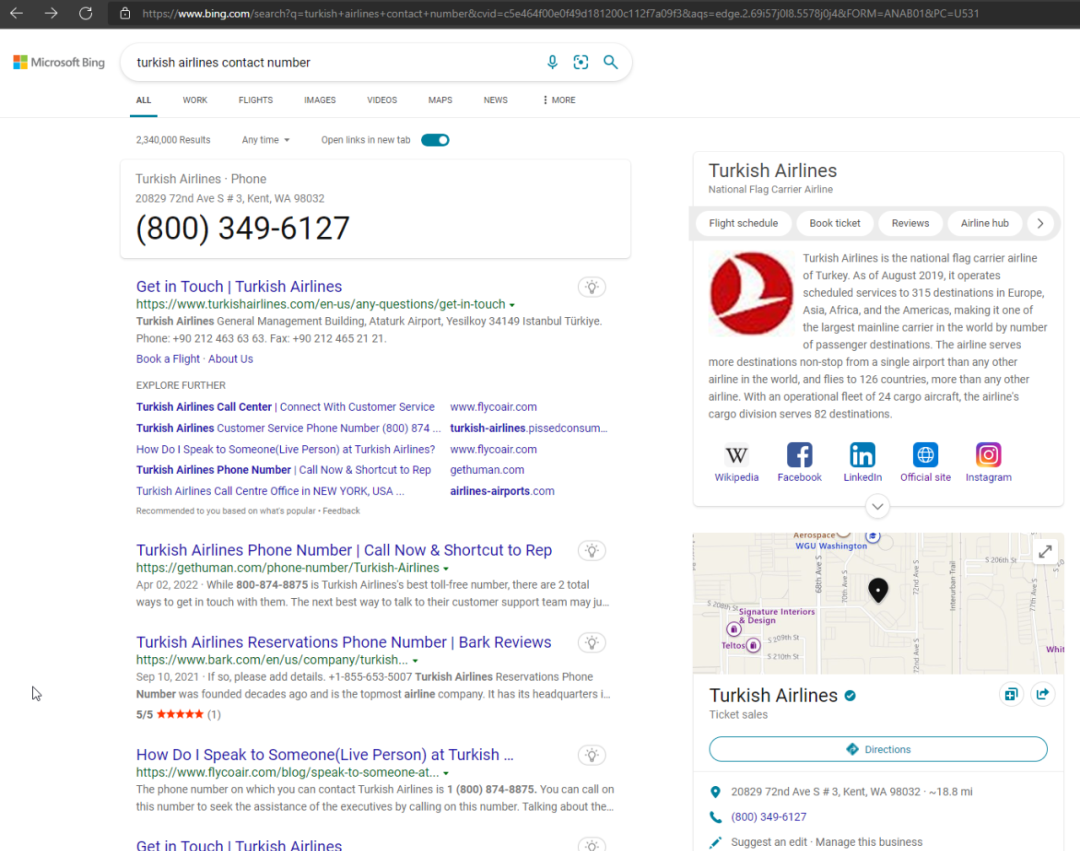Screen dimensions: 1080x851
Task: Click the phone icon beside (800) 349-6127
Action: (x=716, y=817)
